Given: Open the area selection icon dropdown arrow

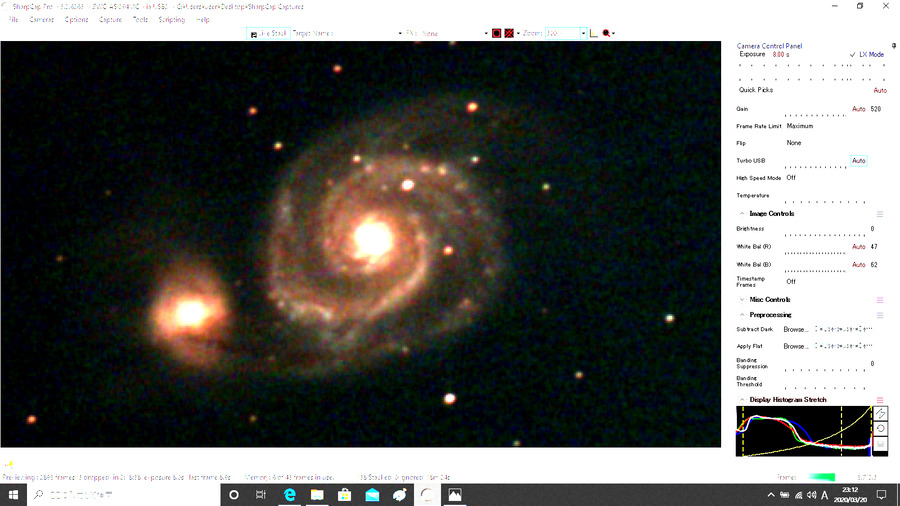Looking at the screenshot, I should click(518, 33).
